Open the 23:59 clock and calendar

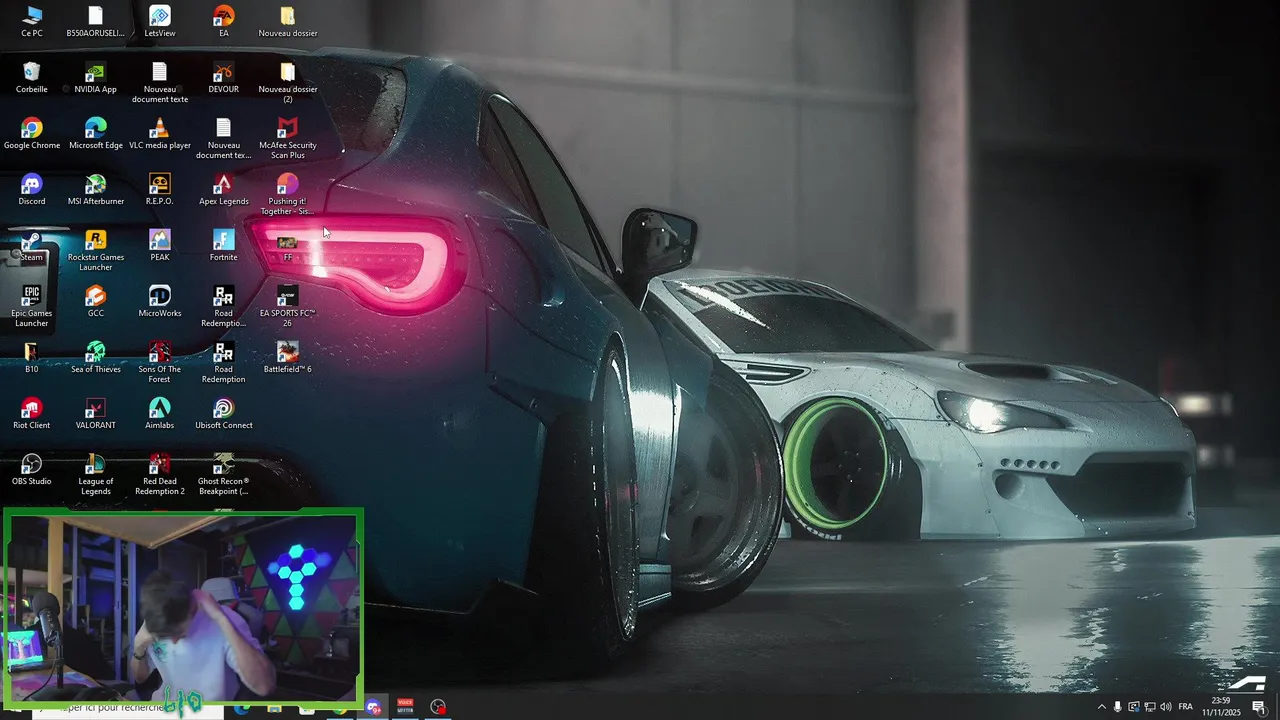(1221, 707)
